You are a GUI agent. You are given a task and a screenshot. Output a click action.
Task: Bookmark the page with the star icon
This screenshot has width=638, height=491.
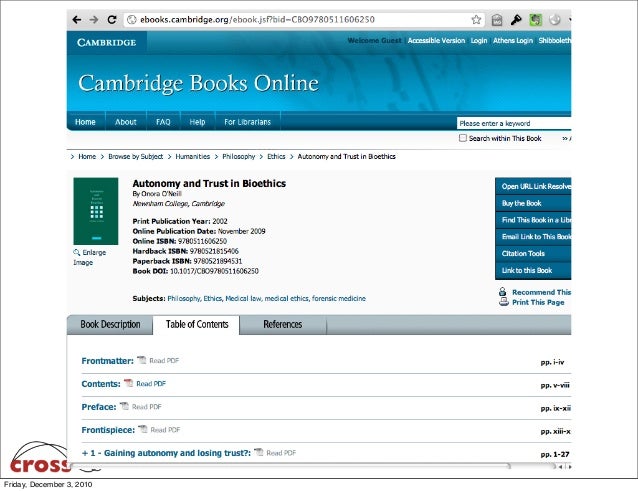click(x=476, y=20)
